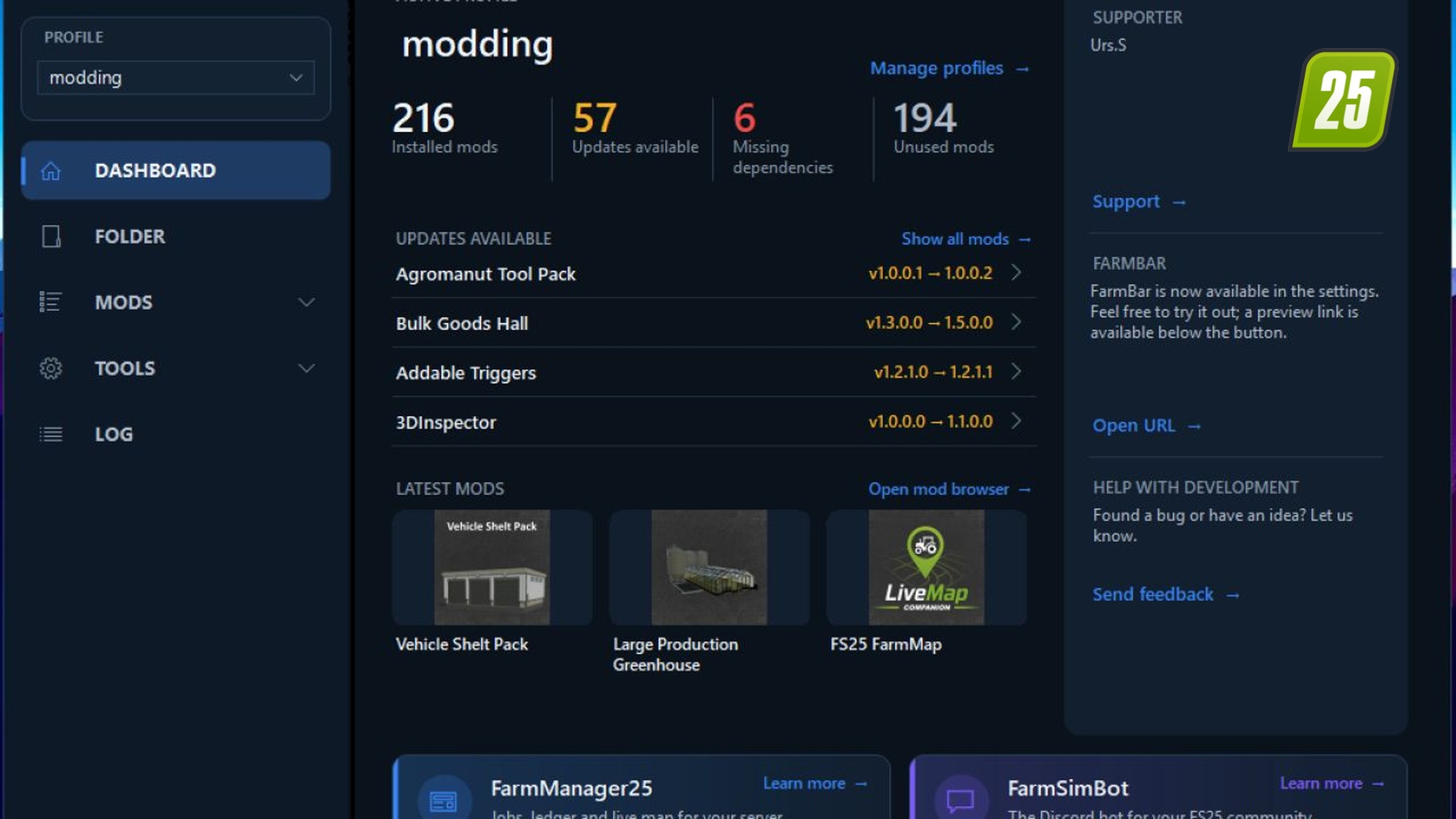The image size is (1456, 819).
Task: Click the green FS25 logo badge
Action: click(1343, 100)
